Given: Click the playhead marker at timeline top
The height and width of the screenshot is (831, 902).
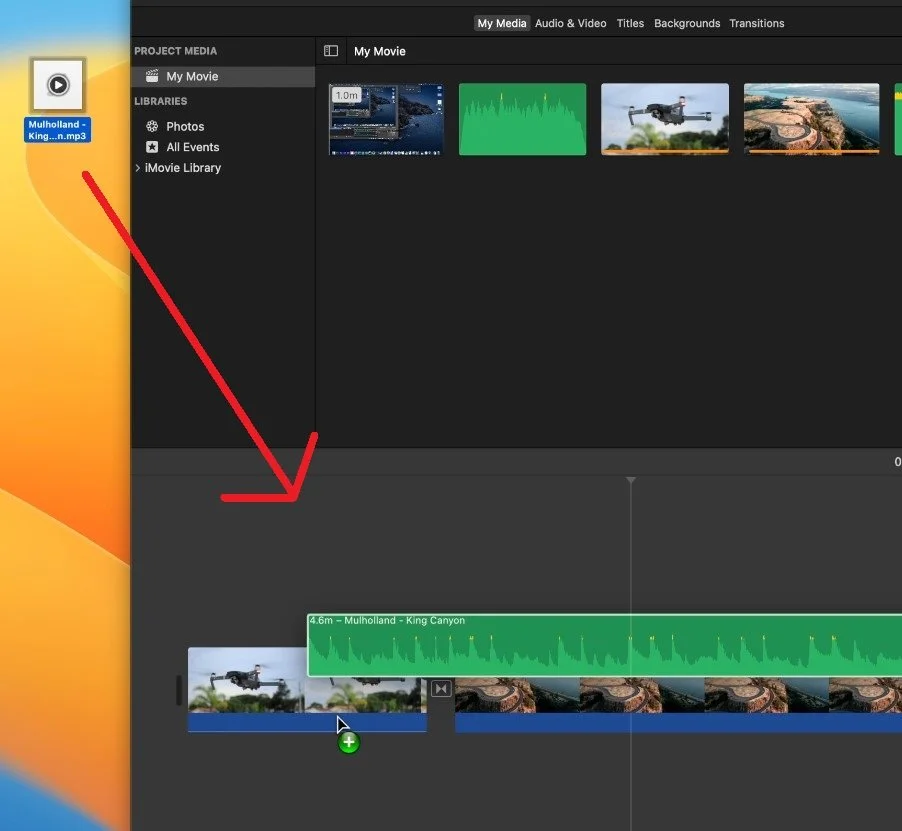Looking at the screenshot, I should (x=630, y=480).
